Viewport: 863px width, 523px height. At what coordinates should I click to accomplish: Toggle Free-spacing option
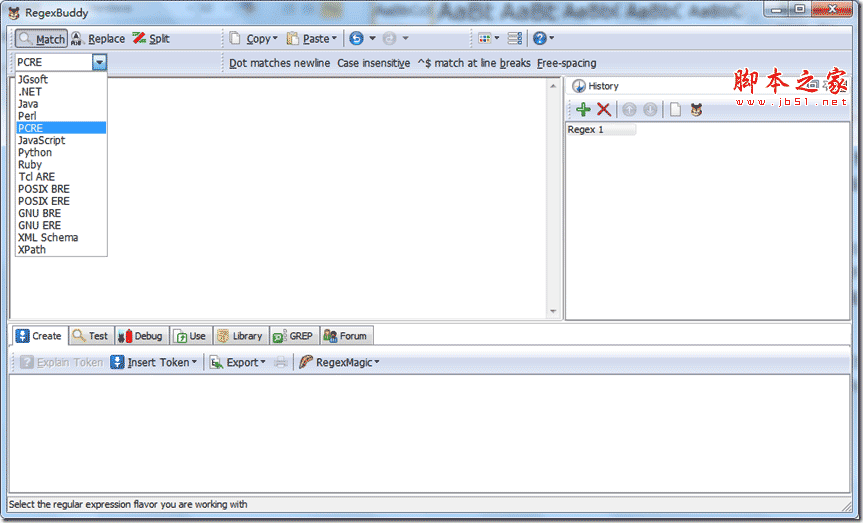(566, 63)
